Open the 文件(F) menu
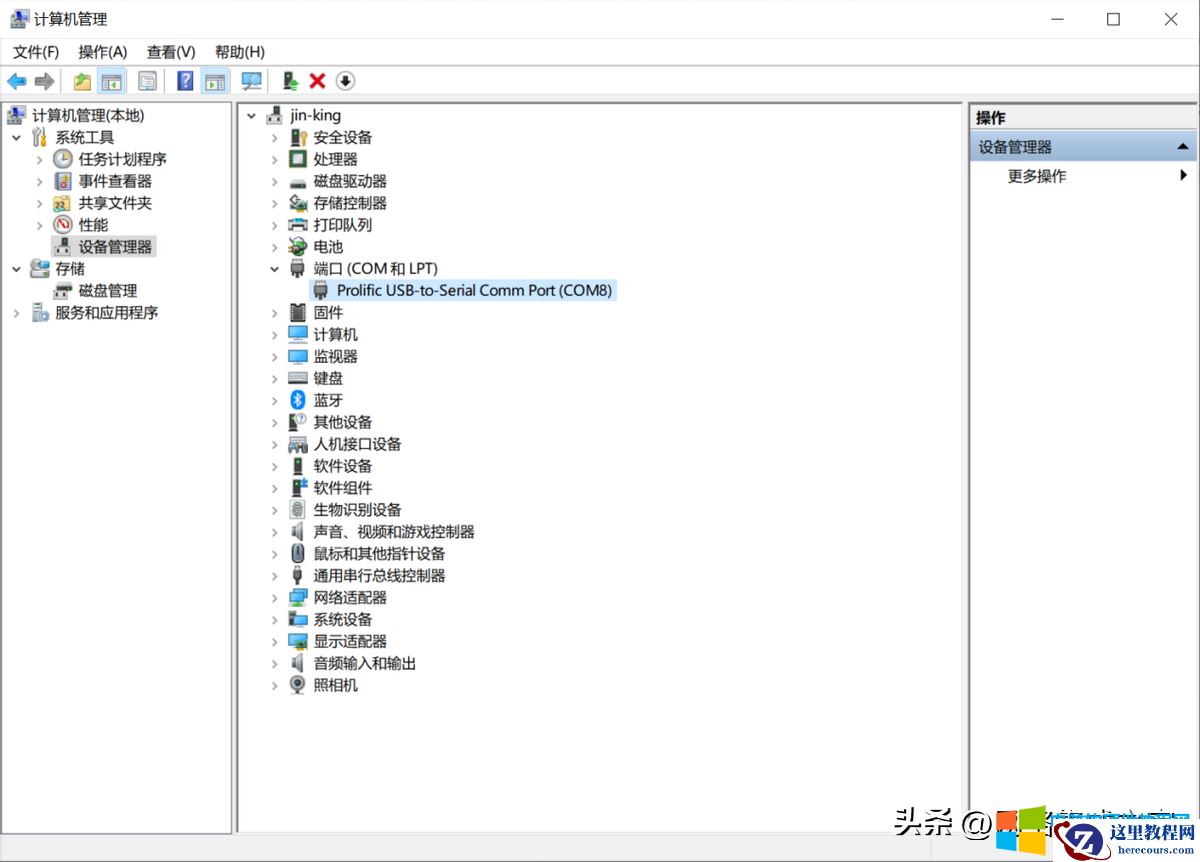Image resolution: width=1200 pixels, height=862 pixels. point(36,52)
